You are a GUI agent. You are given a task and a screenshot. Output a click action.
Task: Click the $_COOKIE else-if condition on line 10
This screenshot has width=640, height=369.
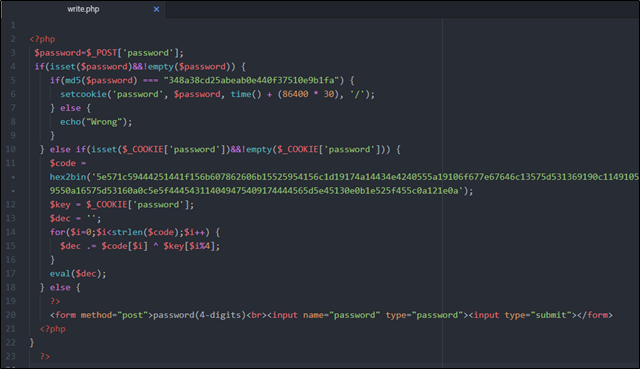click(220, 149)
